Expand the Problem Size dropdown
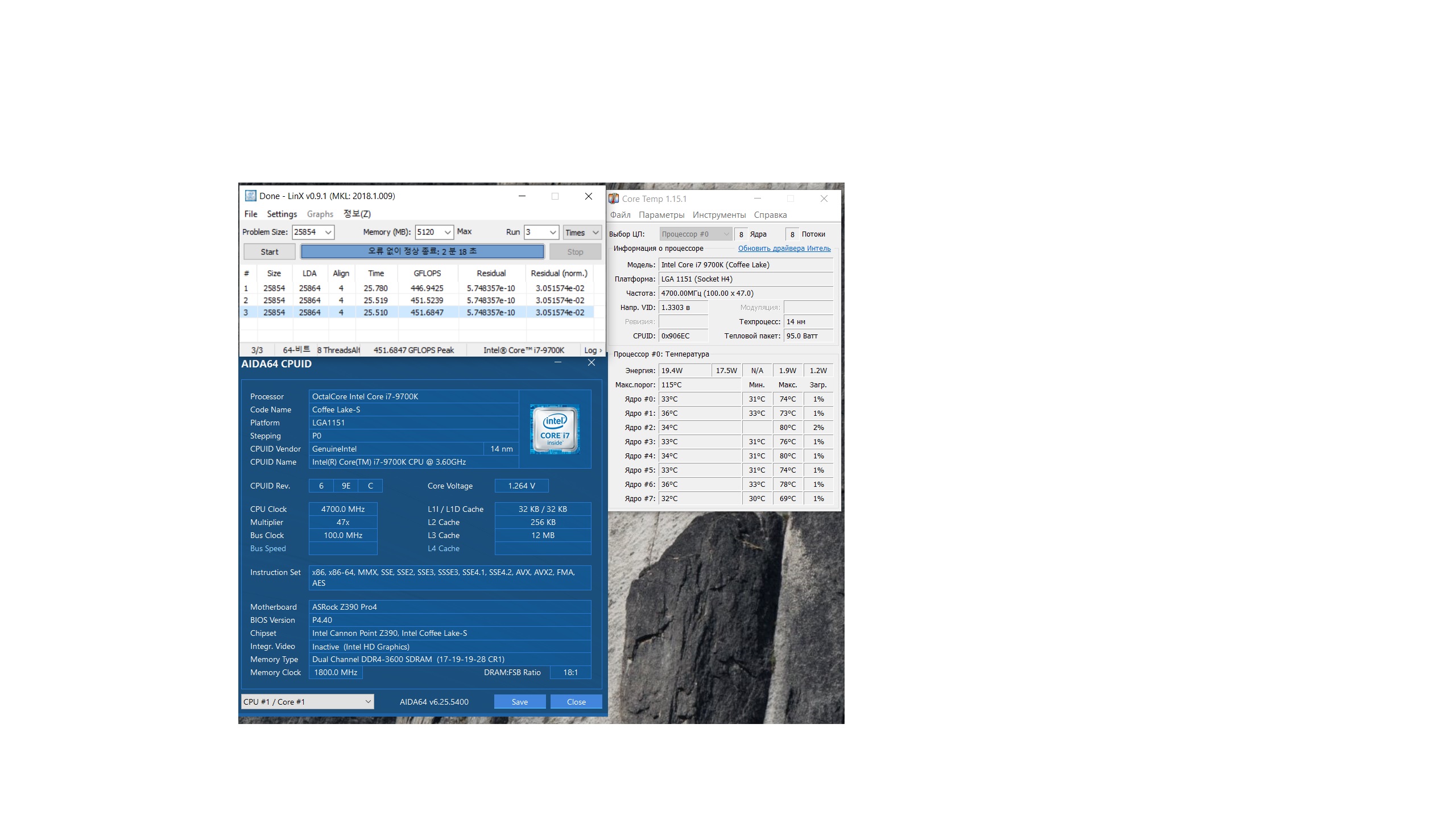This screenshot has height=819, width=1456. click(x=328, y=232)
